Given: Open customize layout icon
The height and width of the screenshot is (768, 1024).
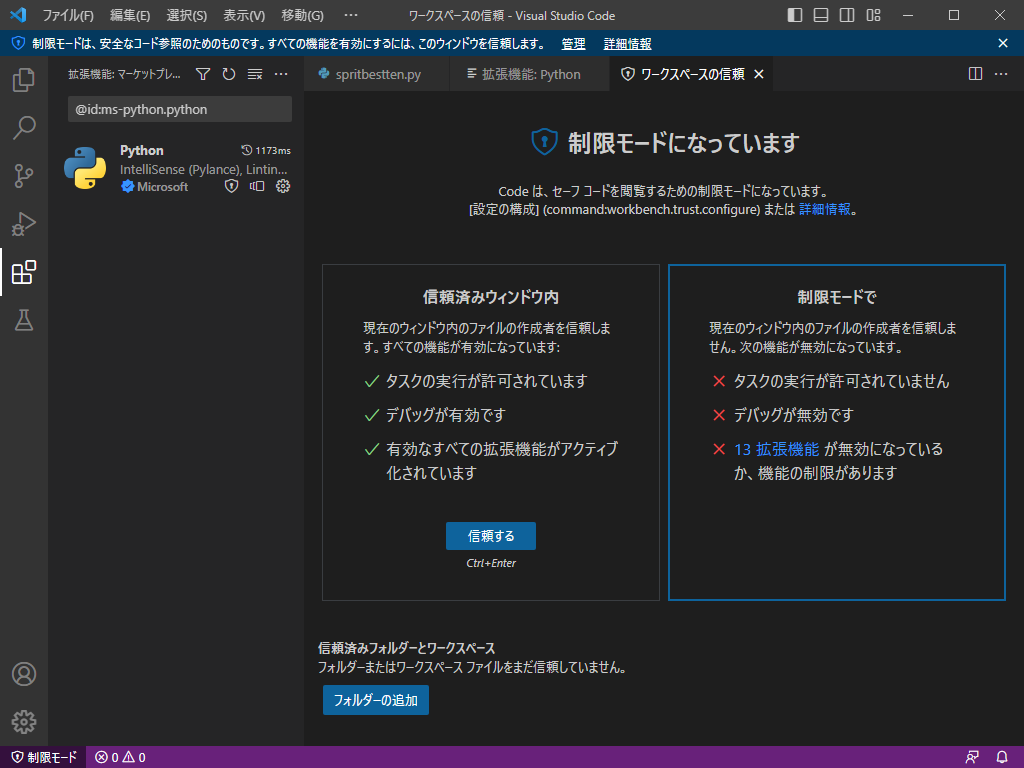Looking at the screenshot, I should pyautogui.click(x=873, y=15).
